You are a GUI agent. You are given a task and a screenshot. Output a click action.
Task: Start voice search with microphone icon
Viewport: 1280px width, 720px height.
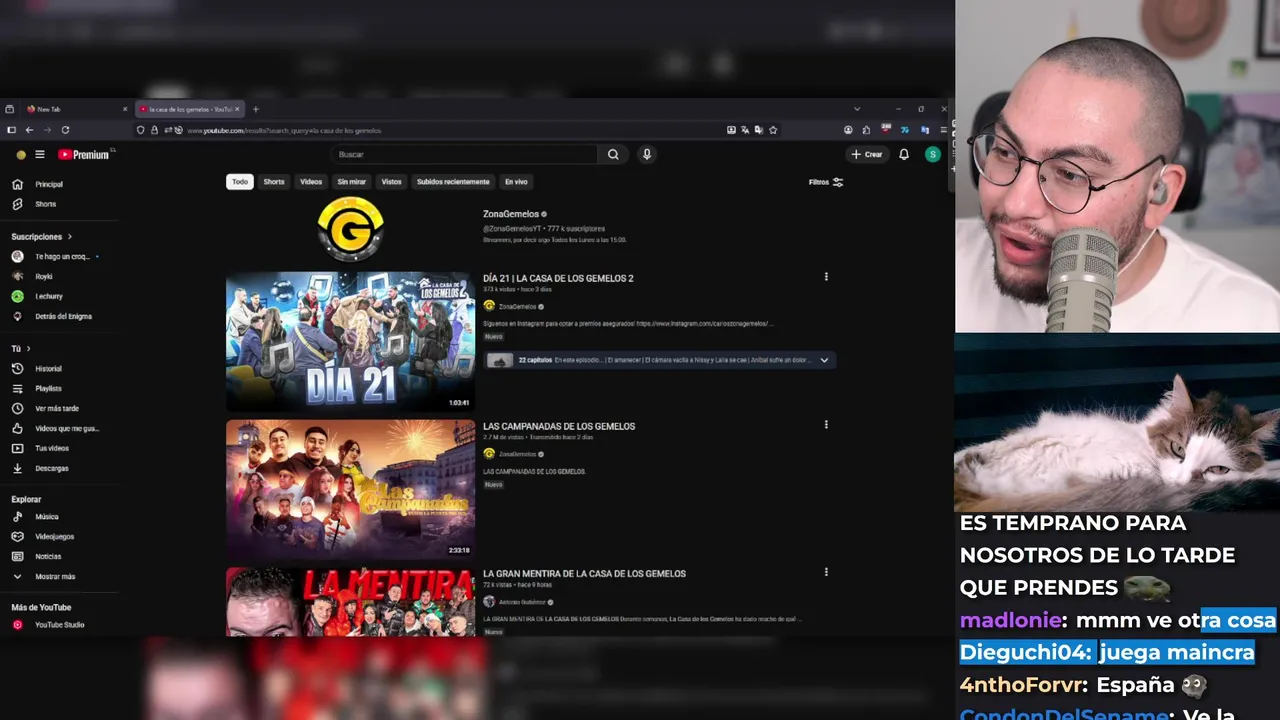pyautogui.click(x=647, y=155)
